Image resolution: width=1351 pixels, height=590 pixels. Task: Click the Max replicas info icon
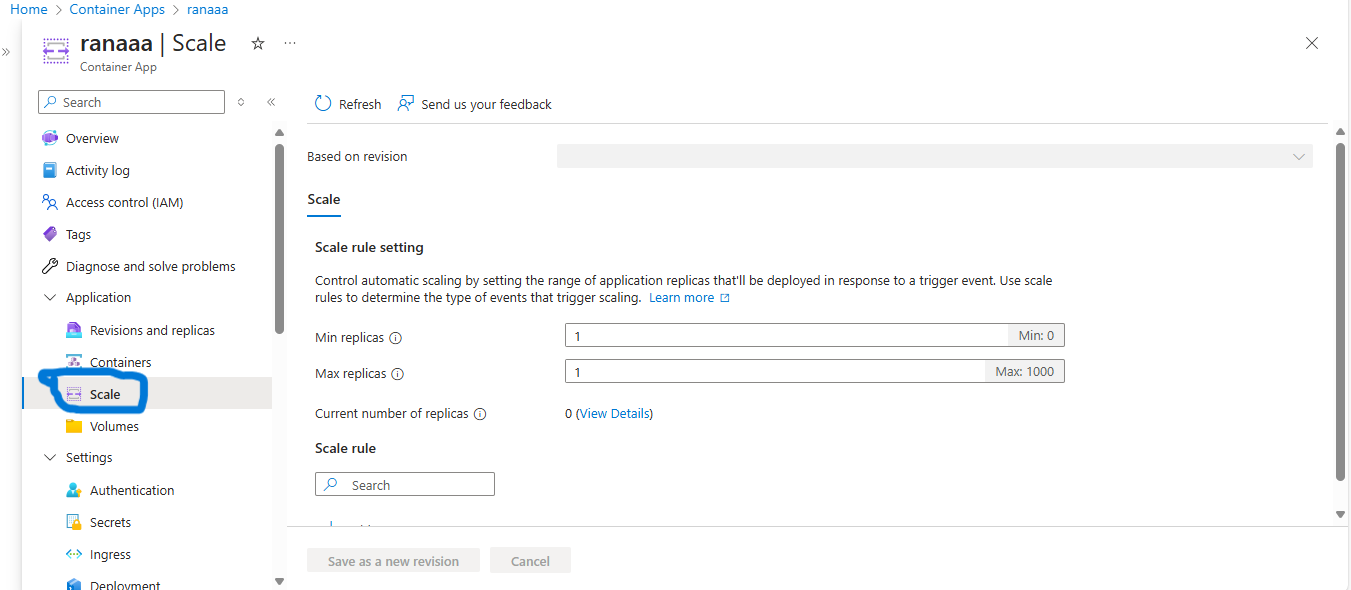pyautogui.click(x=397, y=374)
